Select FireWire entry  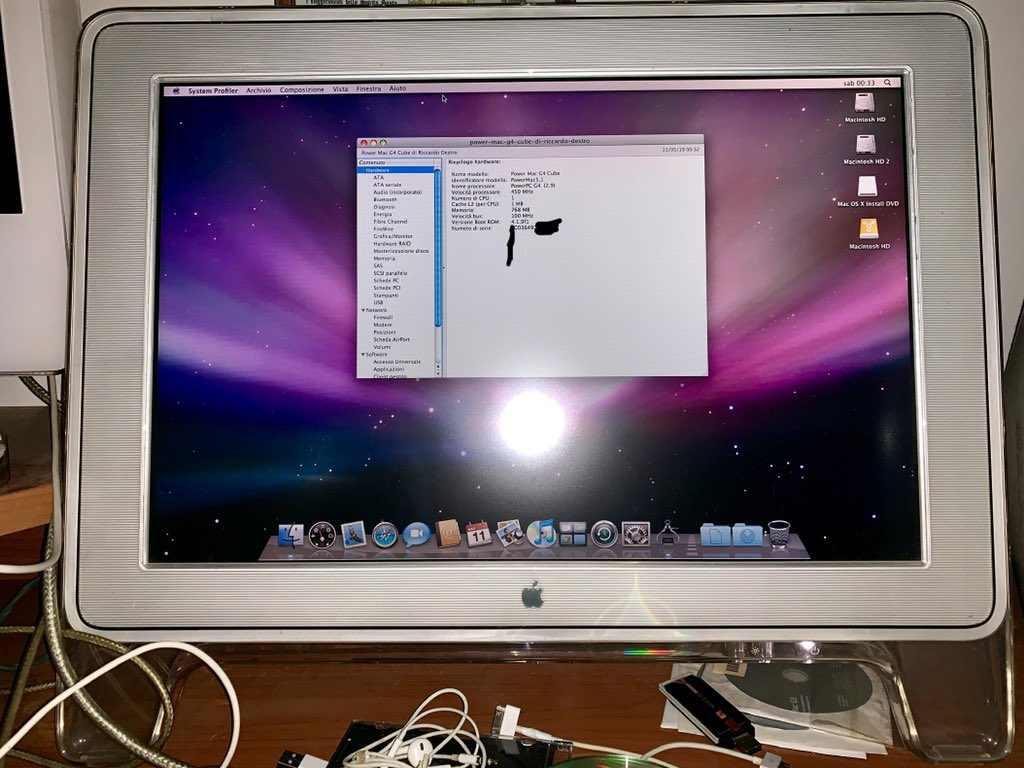click(384, 229)
